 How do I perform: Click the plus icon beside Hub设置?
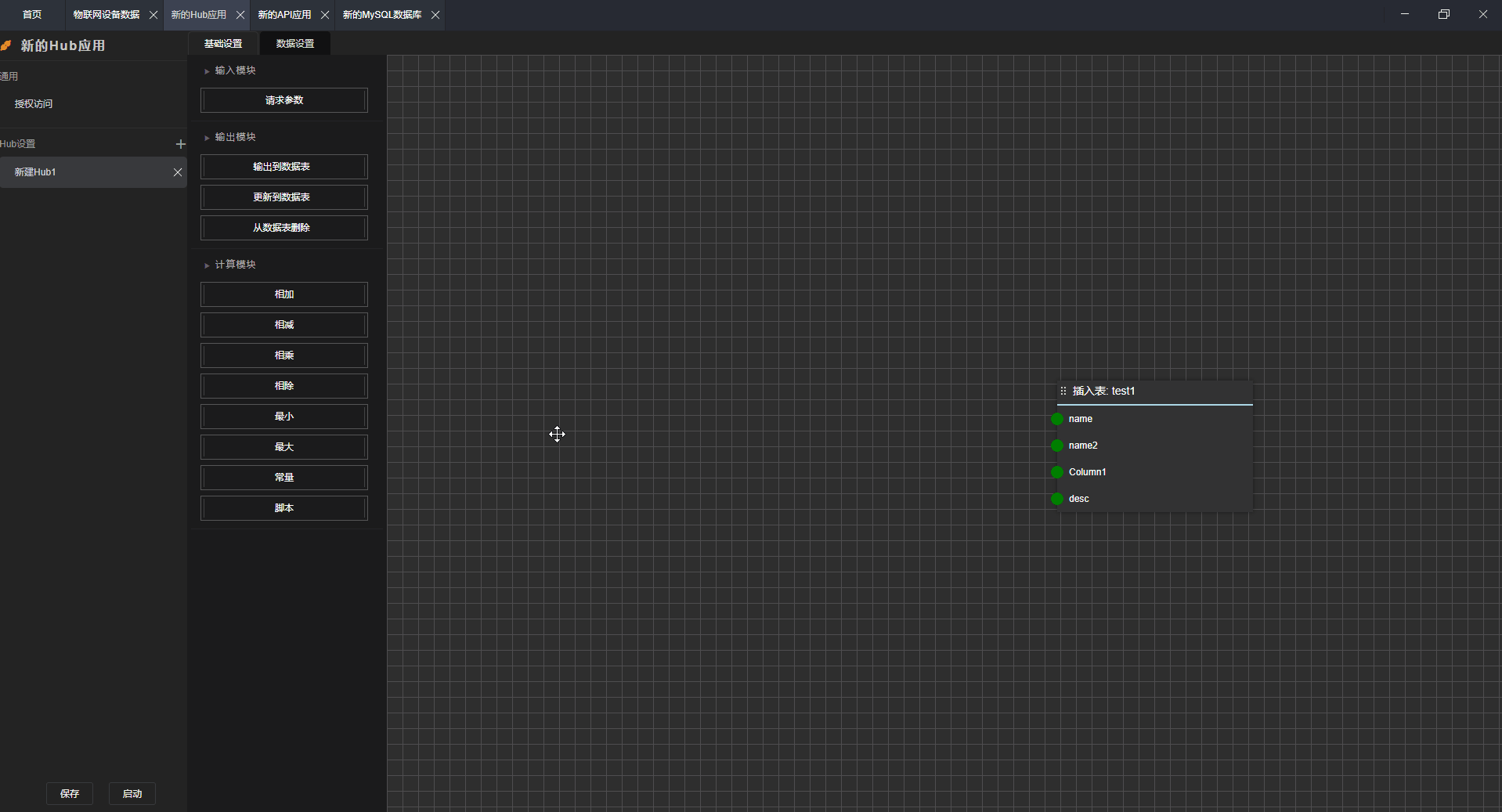[180, 144]
